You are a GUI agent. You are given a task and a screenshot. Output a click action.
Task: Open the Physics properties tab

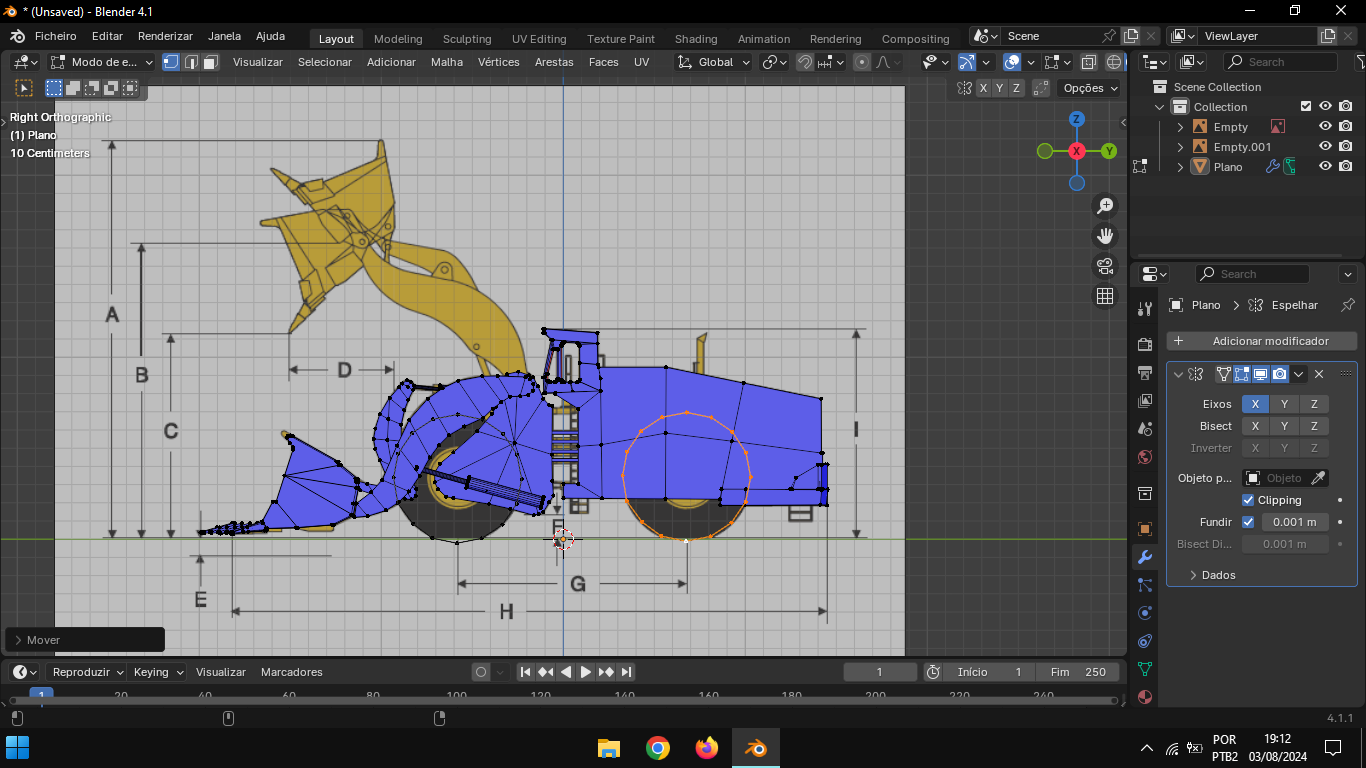(x=1145, y=613)
